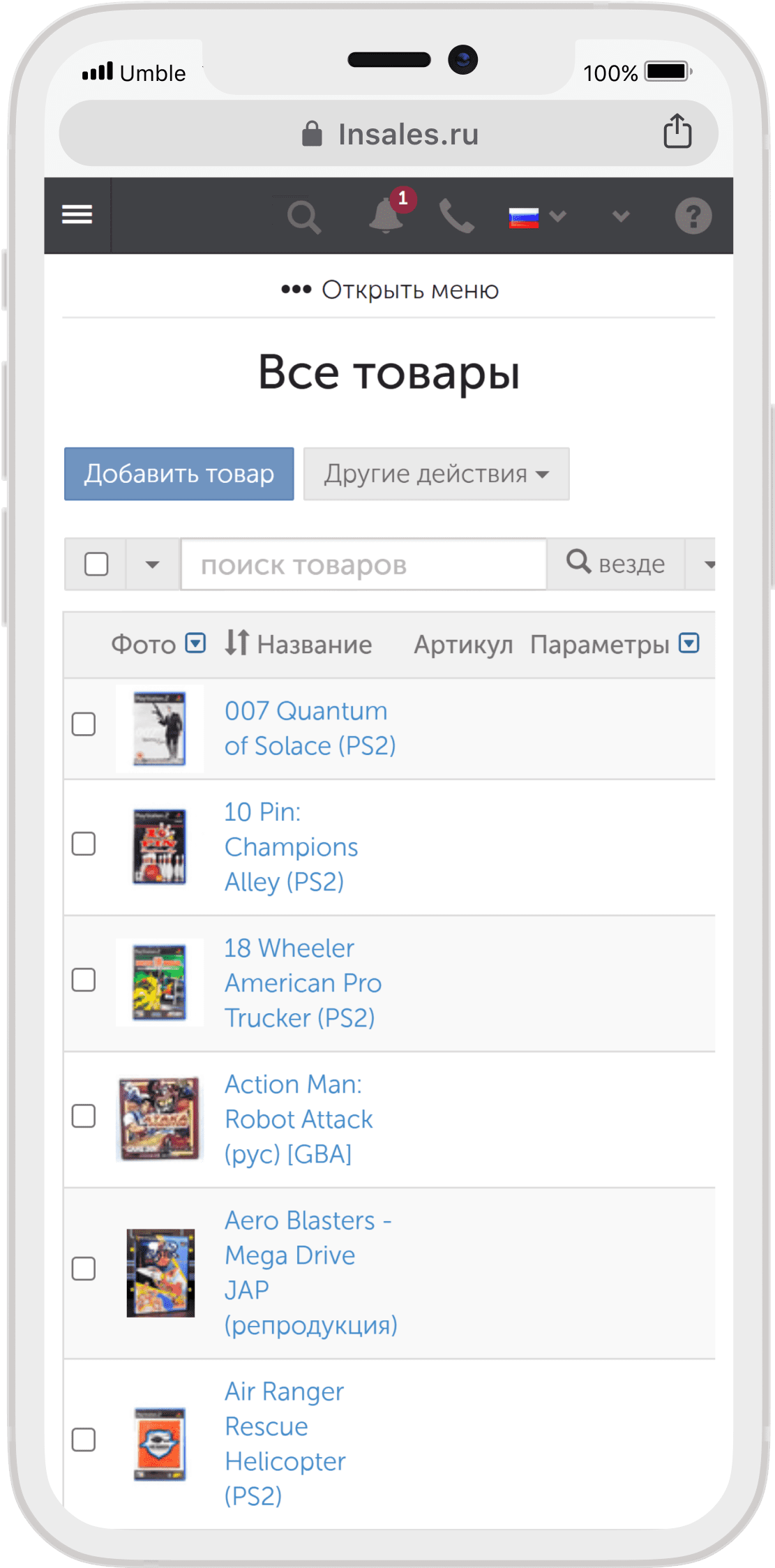This screenshot has height=1568, width=775.
Task: Click the Russian flag language icon
Action: [524, 218]
